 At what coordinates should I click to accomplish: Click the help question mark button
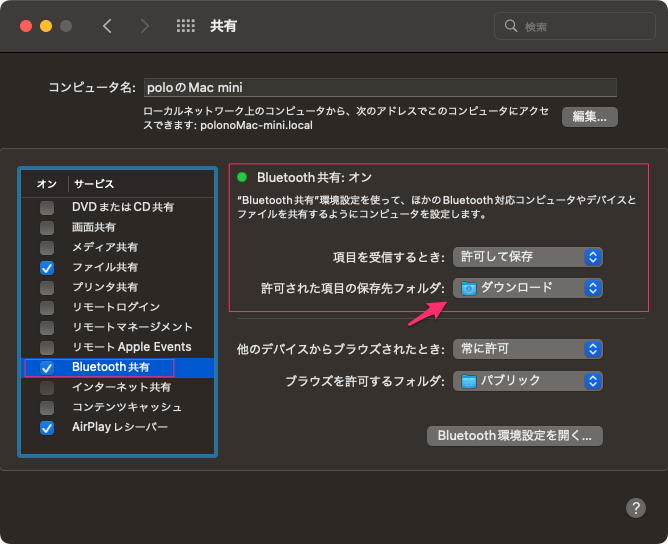pyautogui.click(x=635, y=507)
